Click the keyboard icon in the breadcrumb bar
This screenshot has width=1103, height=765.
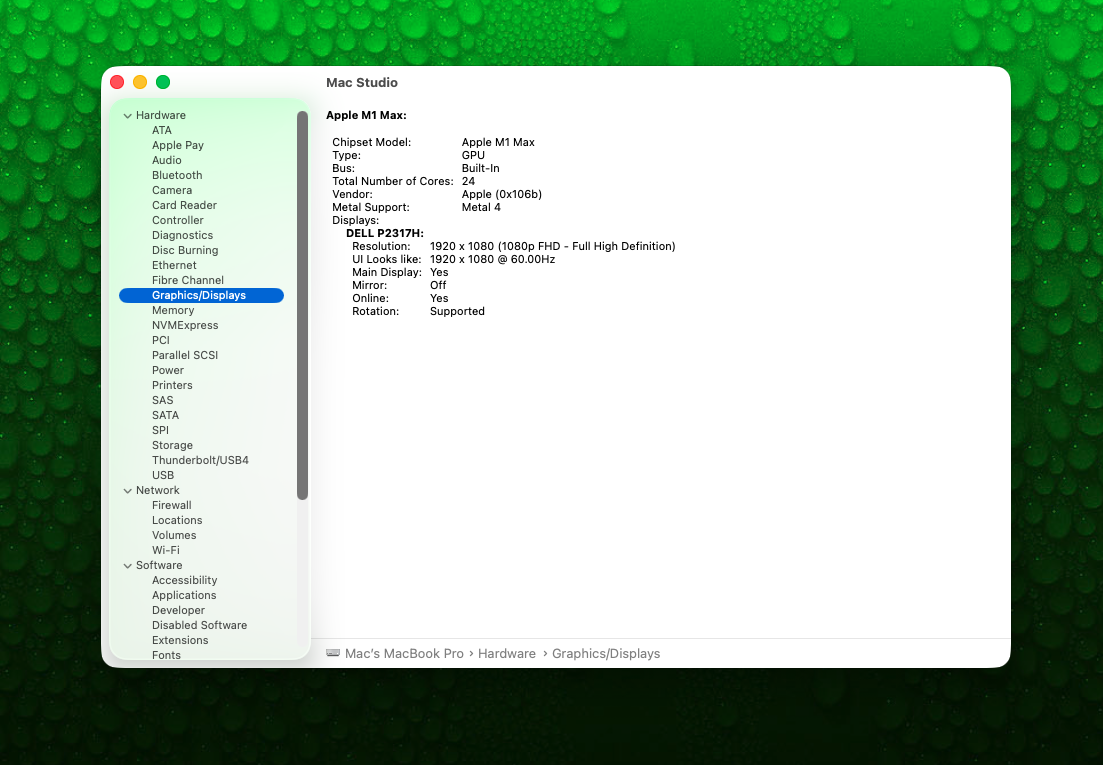(x=333, y=653)
